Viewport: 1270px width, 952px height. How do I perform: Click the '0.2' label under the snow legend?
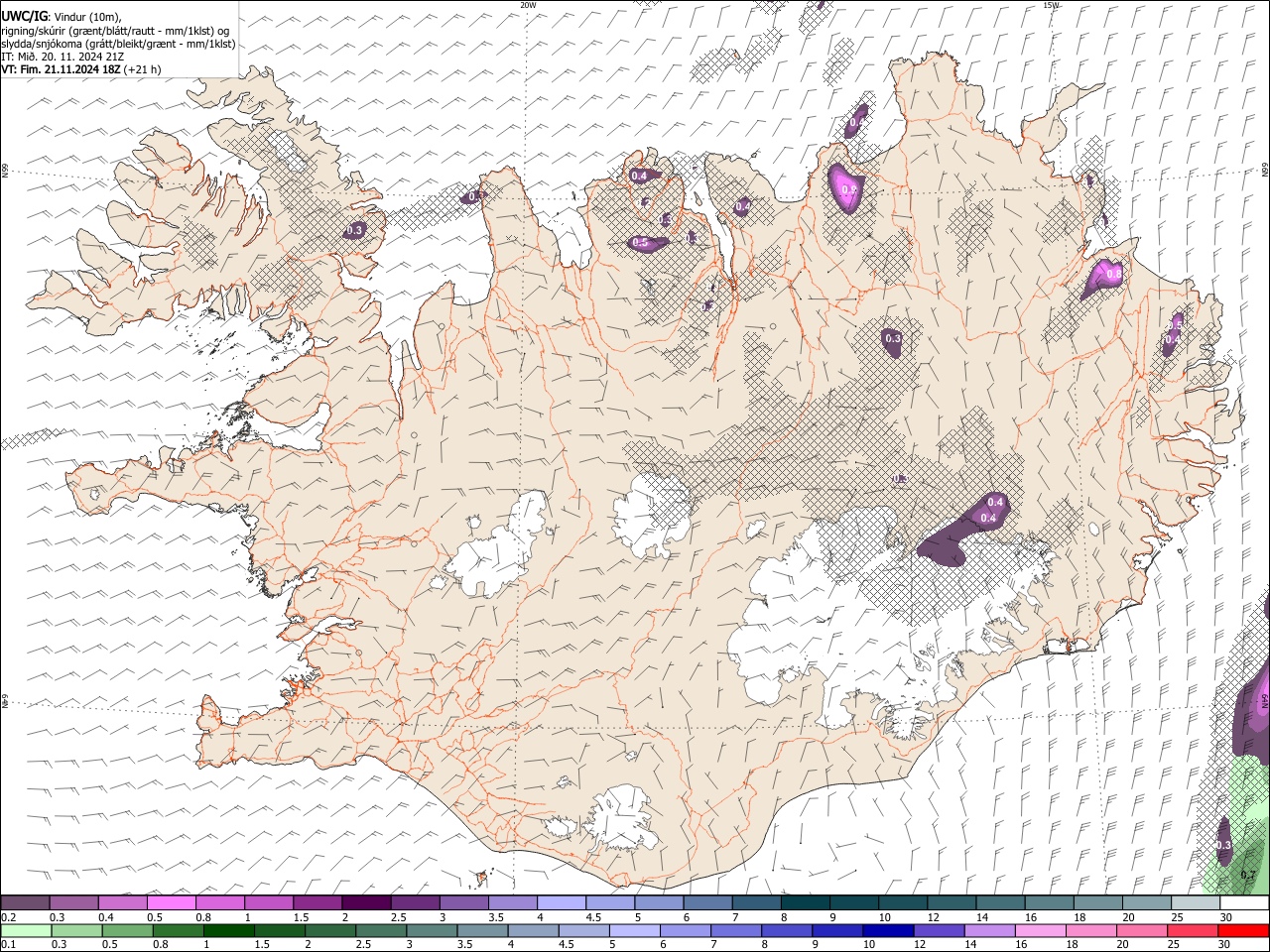coord(9,917)
